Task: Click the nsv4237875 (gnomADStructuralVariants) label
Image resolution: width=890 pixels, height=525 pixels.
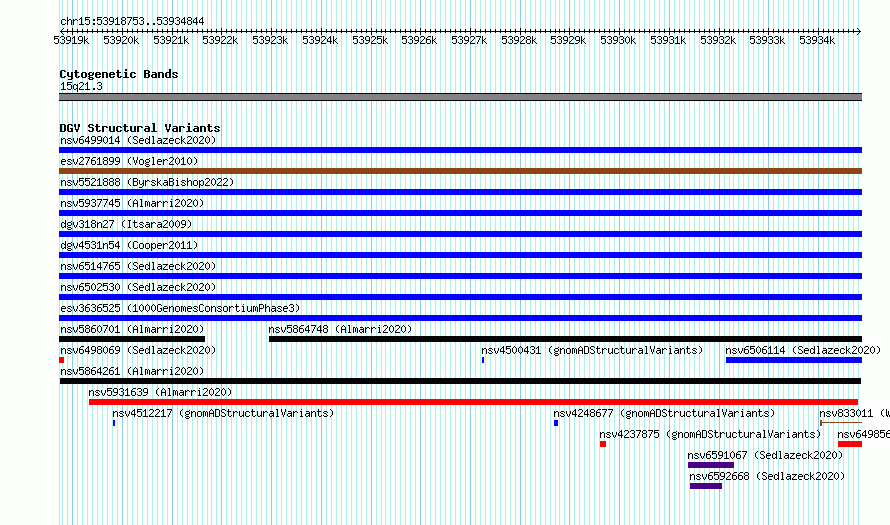Action: point(710,434)
